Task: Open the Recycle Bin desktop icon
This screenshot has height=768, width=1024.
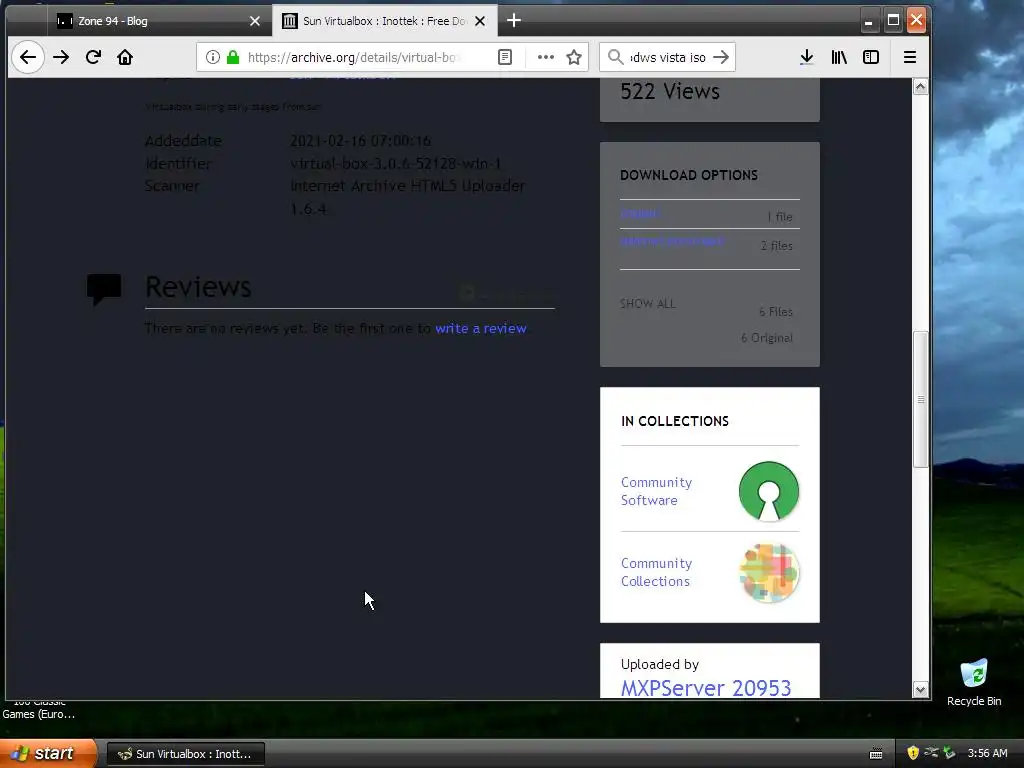Action: click(974, 682)
